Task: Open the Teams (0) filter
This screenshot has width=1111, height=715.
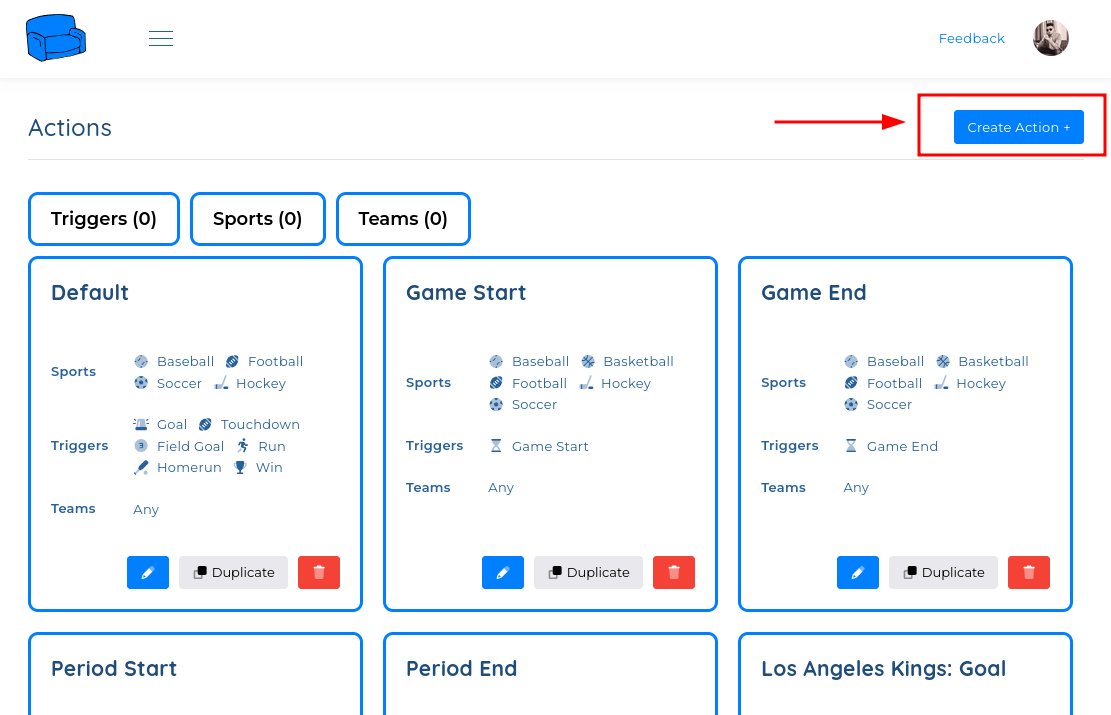Action: 403,219
